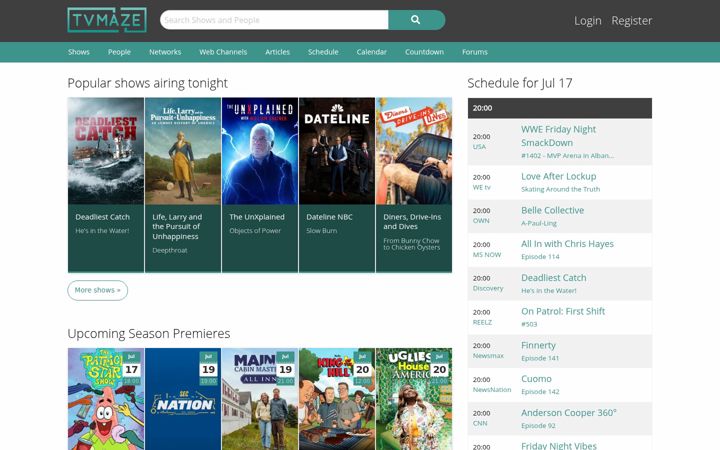Open 'From Bunny Chow to Chicken Oysters' episode
Image resolution: width=720 pixels, height=450 pixels.
411,244
